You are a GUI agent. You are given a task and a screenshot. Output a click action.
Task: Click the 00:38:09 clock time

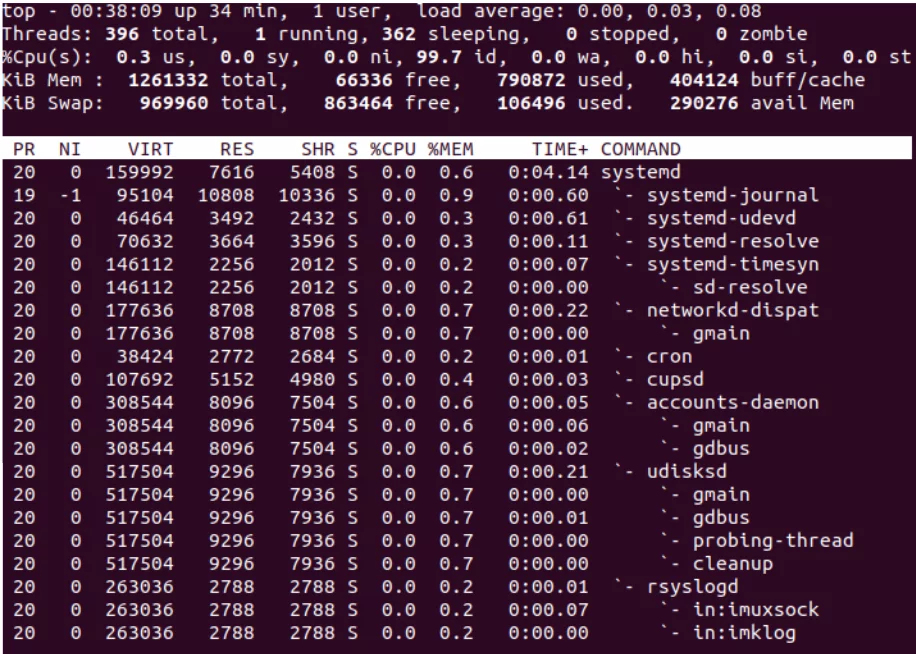[x=116, y=11]
